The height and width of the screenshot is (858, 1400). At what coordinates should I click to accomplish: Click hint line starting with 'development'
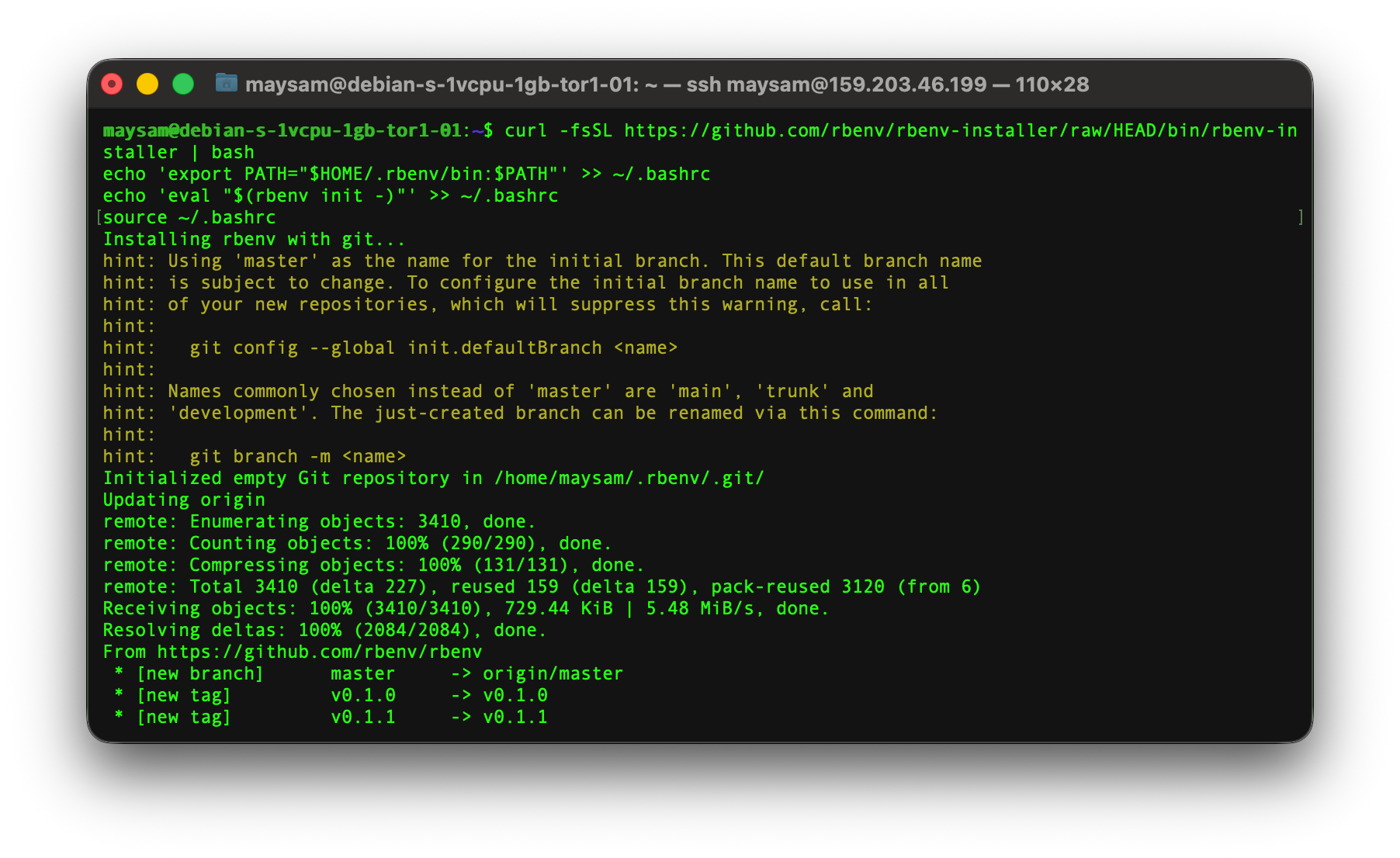click(520, 413)
